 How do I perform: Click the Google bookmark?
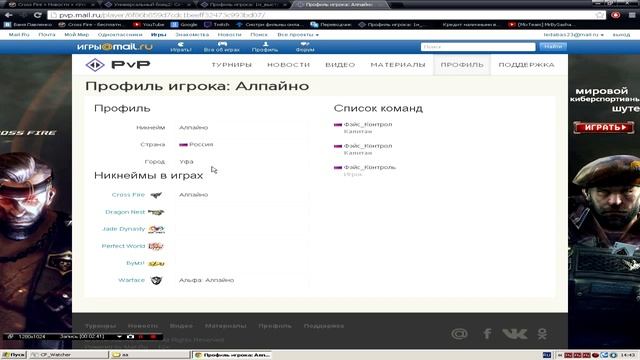pyautogui.click(x=184, y=24)
